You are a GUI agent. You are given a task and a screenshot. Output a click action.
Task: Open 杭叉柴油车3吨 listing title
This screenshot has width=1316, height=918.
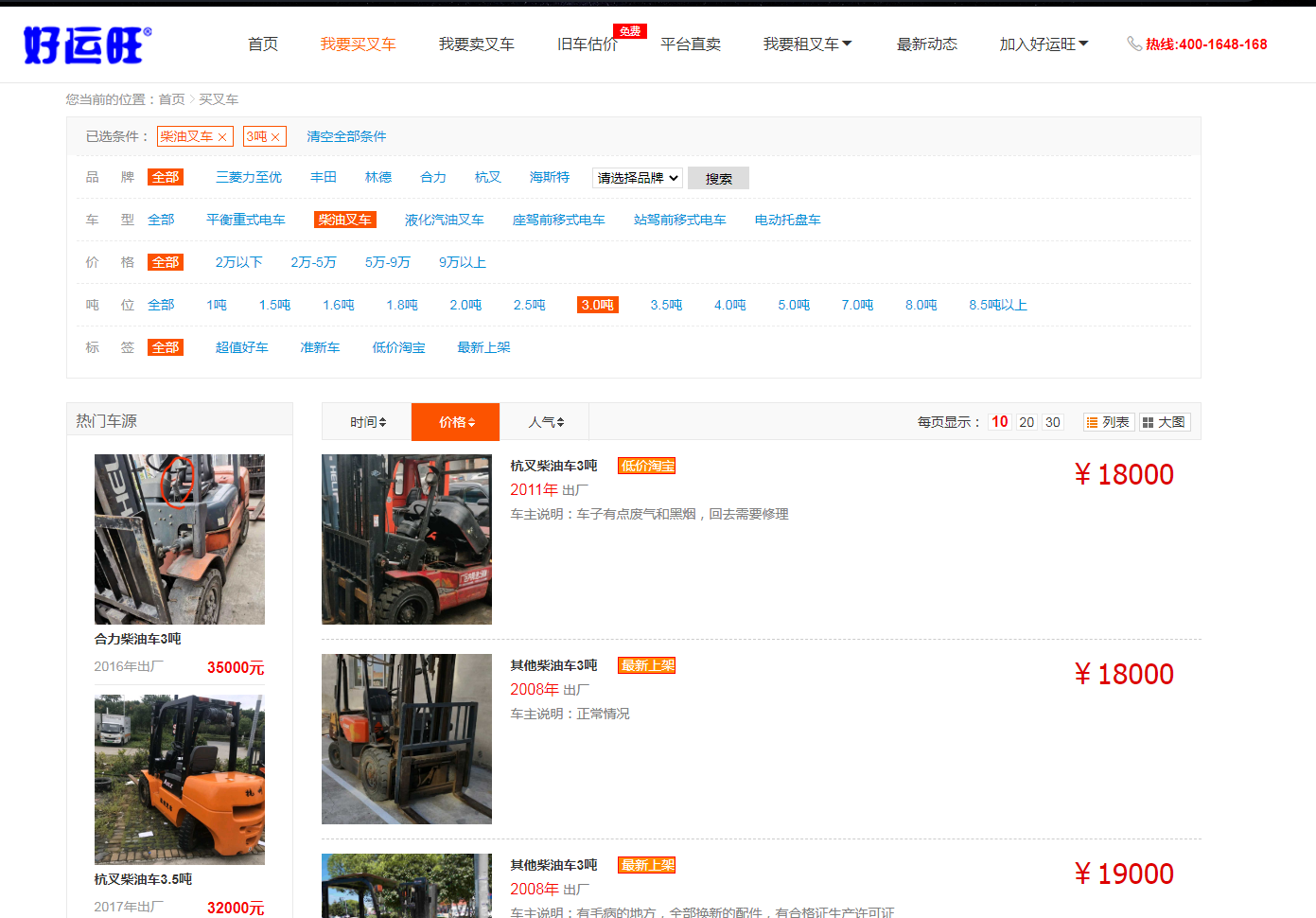point(554,466)
